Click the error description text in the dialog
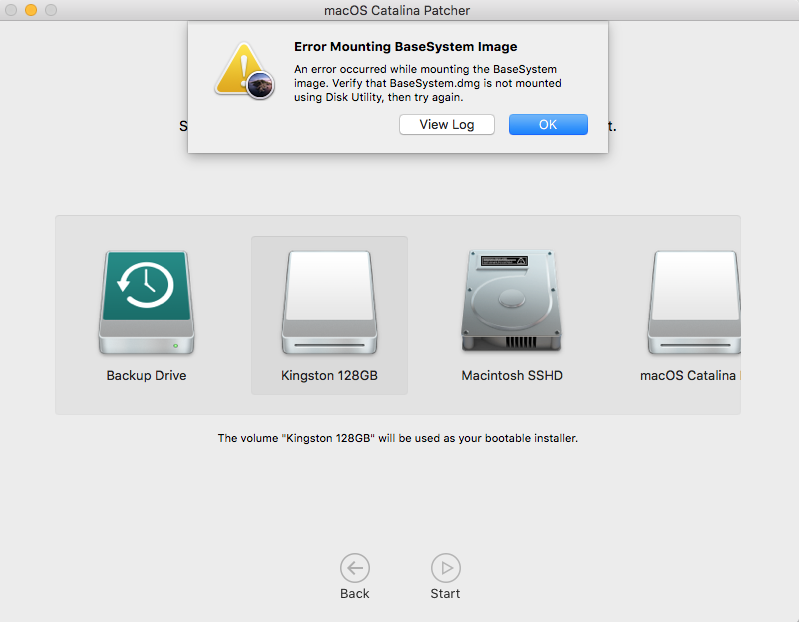The width and height of the screenshot is (799, 622). pos(428,83)
